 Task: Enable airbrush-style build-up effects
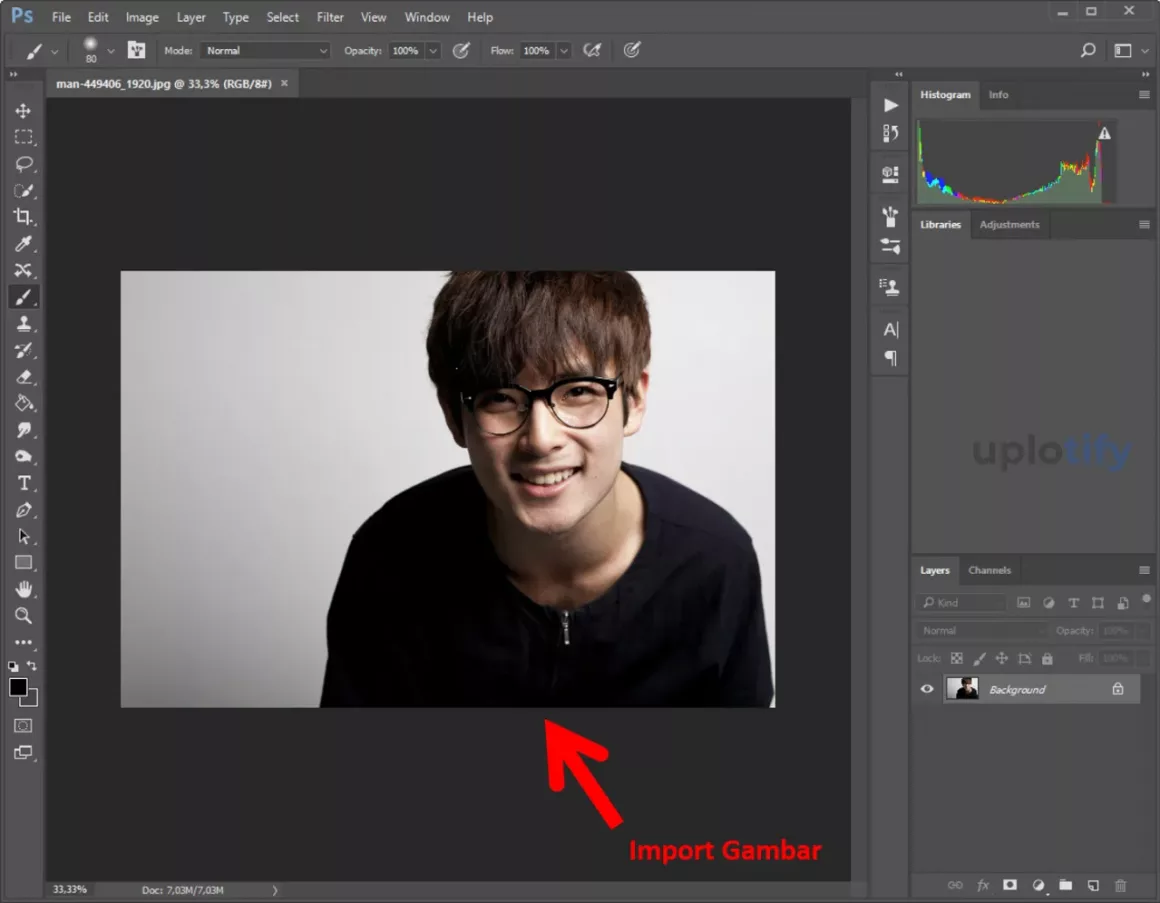pyautogui.click(x=592, y=50)
